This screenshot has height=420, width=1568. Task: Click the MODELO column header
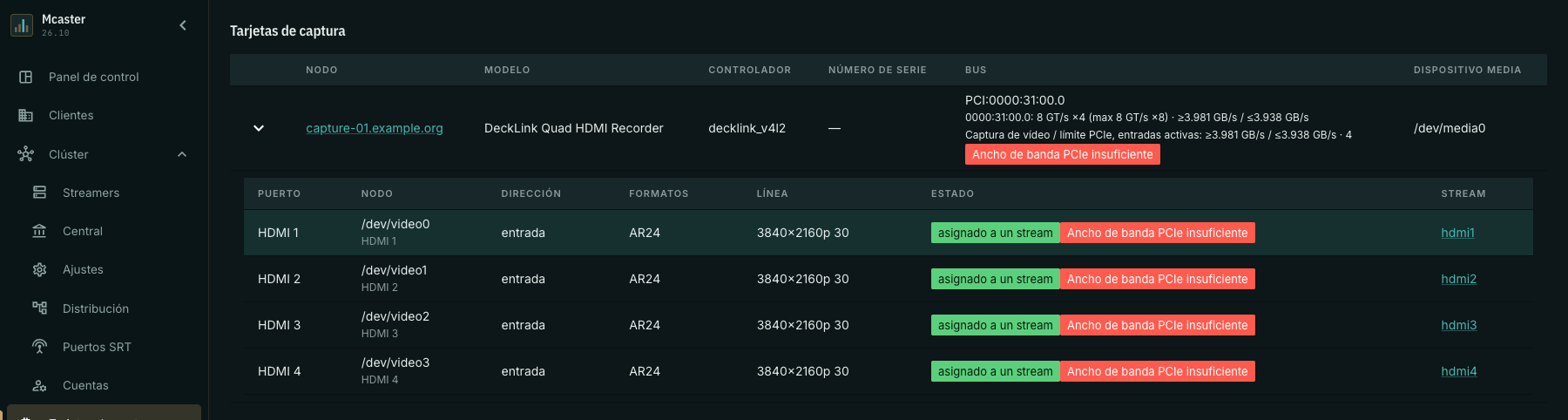click(x=507, y=70)
